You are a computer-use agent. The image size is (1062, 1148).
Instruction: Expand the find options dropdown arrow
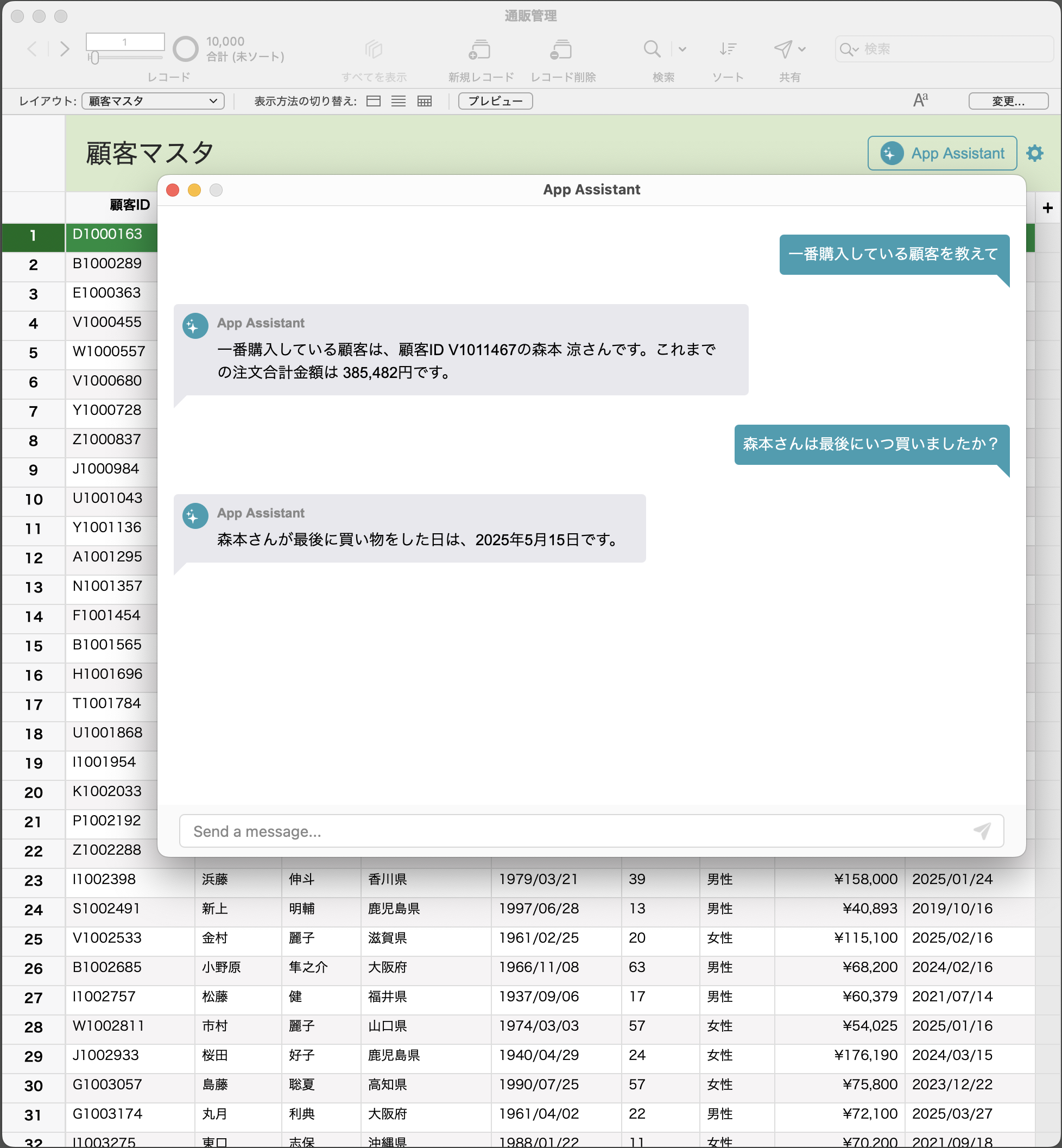[682, 49]
